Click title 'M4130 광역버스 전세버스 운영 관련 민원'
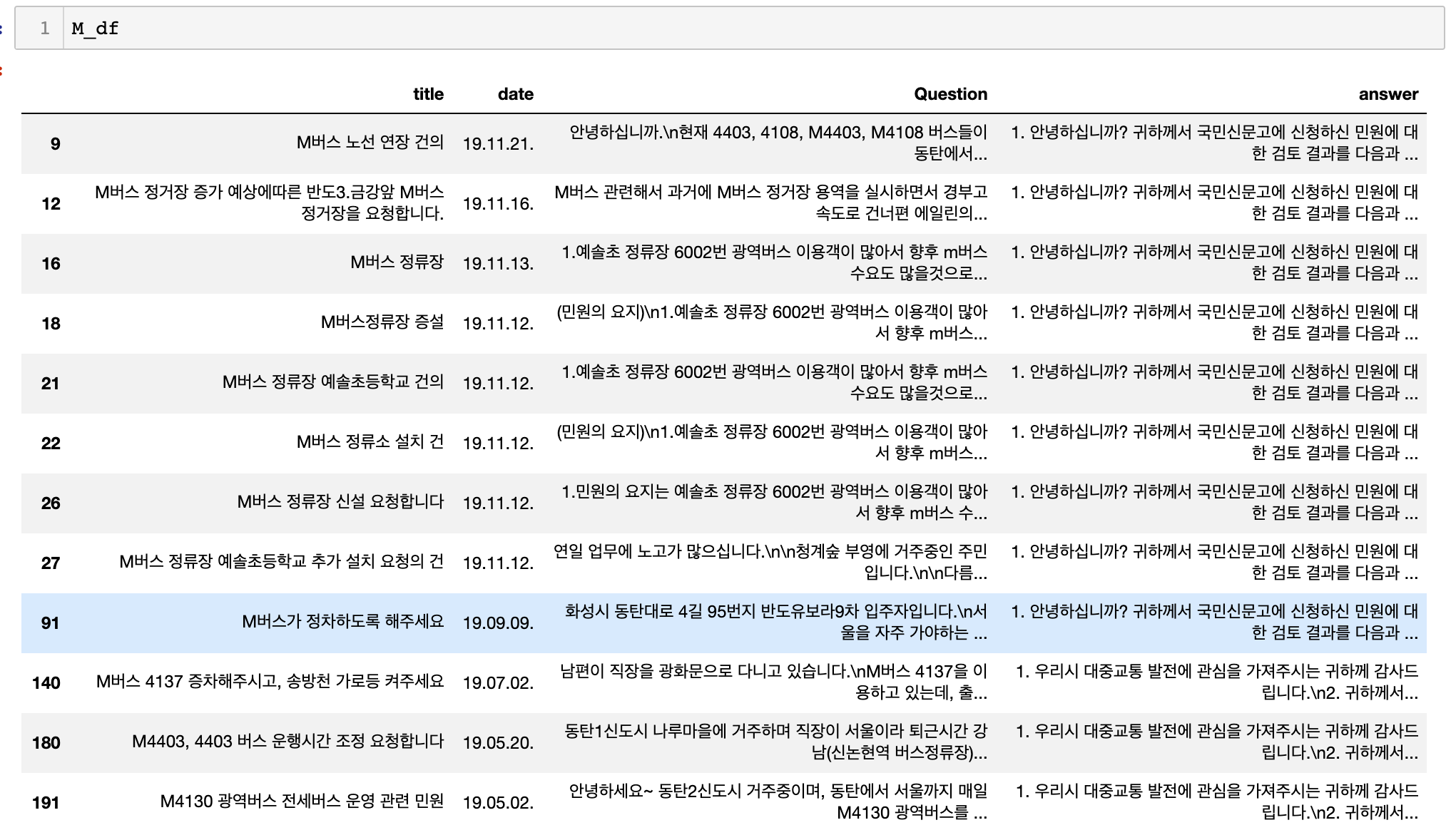Image resolution: width=1451 pixels, height=840 pixels. (301, 801)
